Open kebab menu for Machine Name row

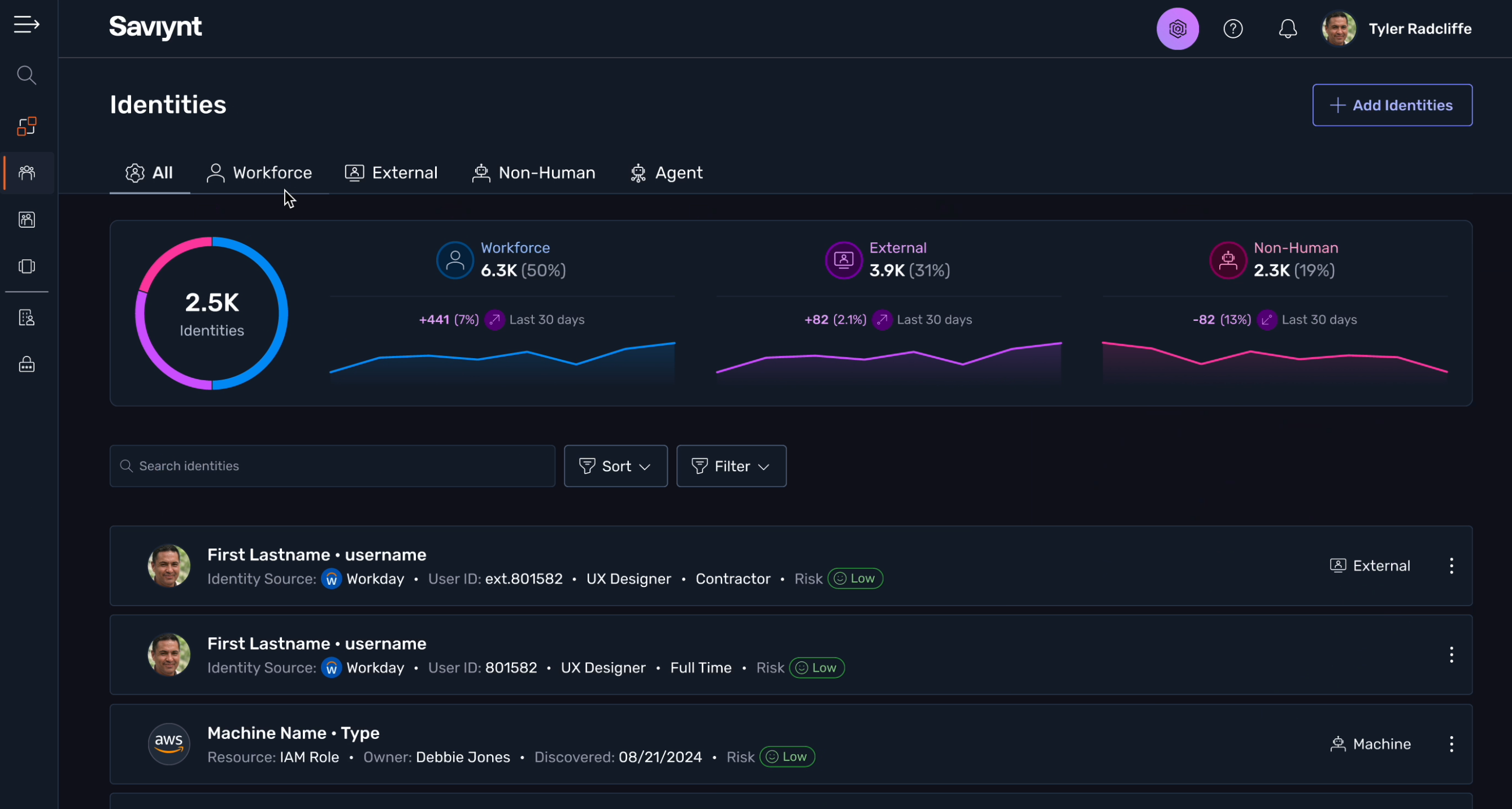point(1451,745)
